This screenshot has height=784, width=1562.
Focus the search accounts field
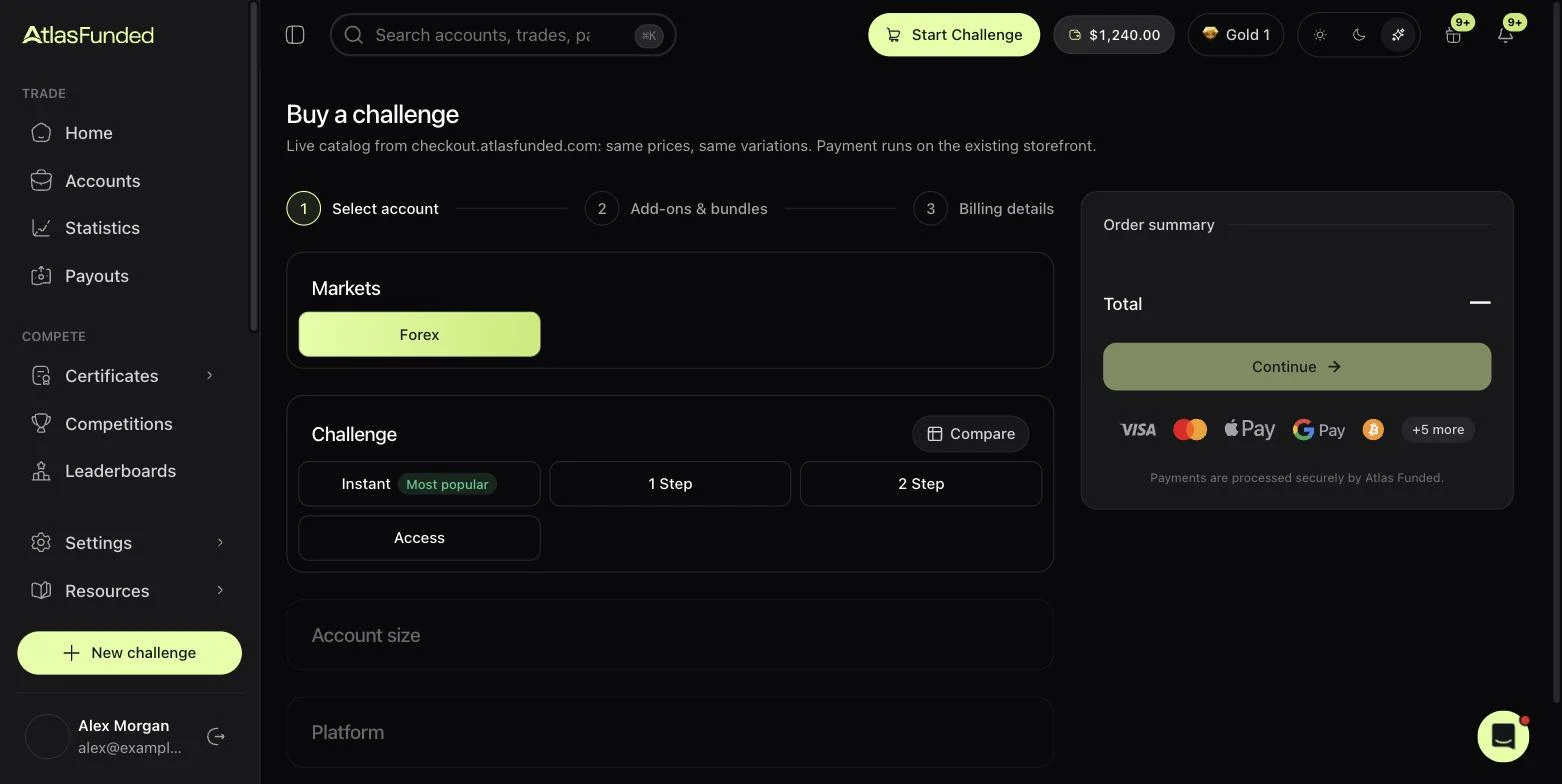503,35
